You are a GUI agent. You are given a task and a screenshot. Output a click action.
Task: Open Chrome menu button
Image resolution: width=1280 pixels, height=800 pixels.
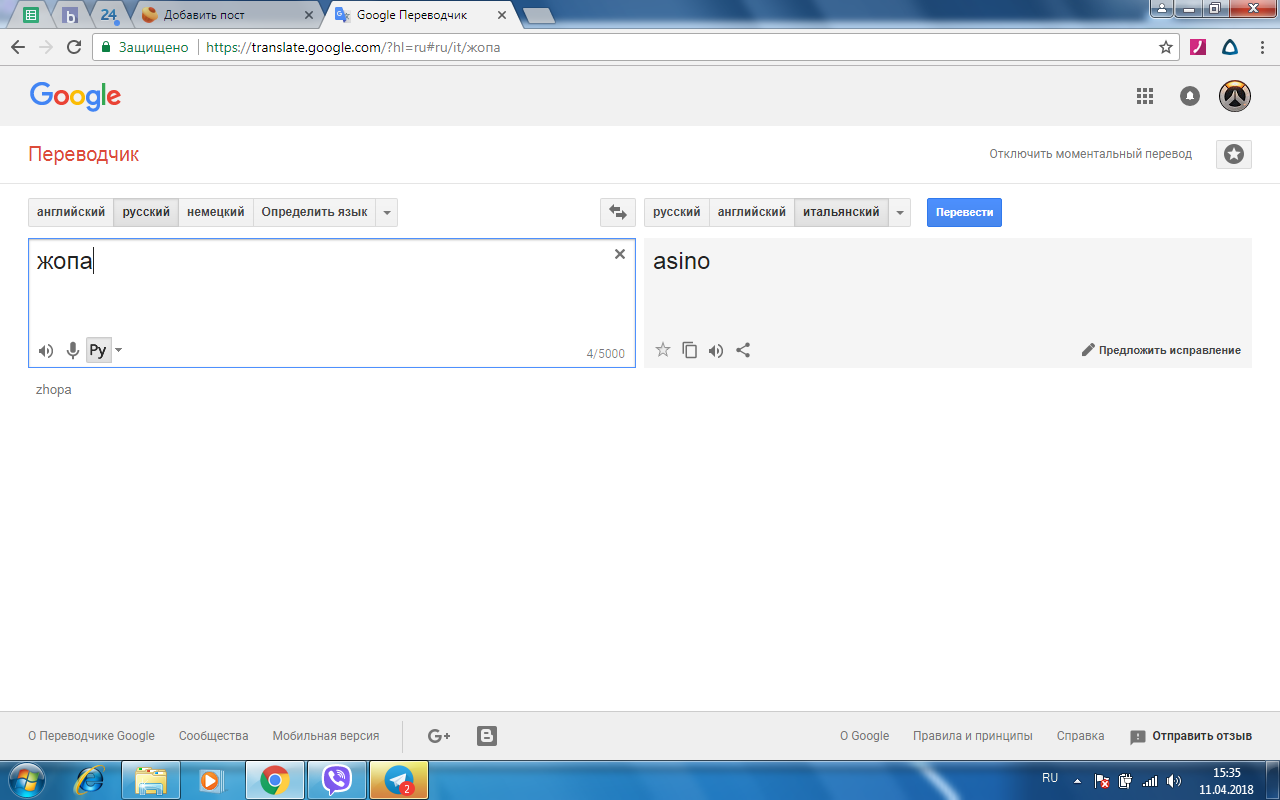coord(1261,47)
